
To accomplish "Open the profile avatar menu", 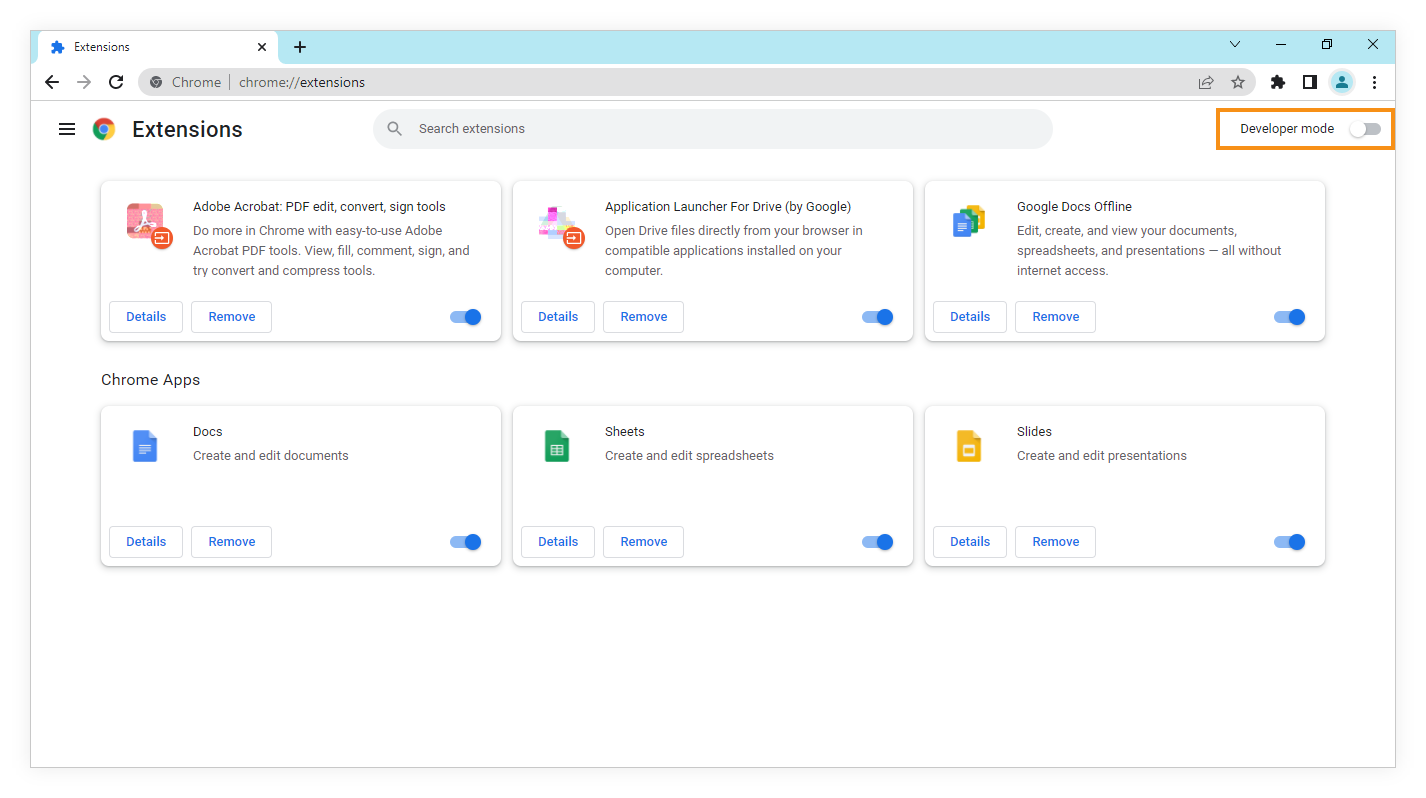I will point(1342,82).
